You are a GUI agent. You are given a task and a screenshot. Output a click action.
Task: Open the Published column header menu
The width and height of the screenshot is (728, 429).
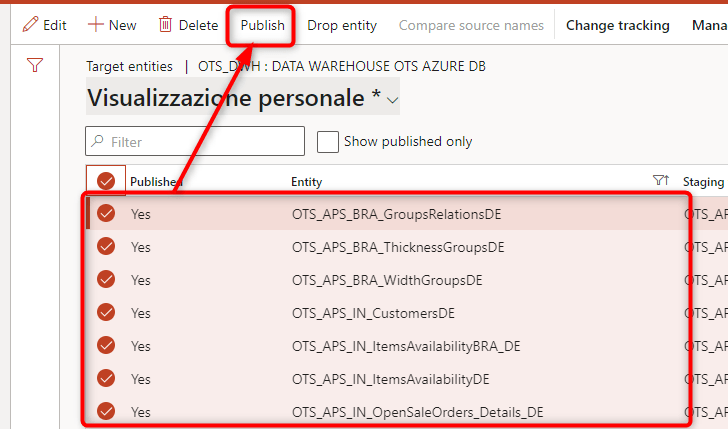(155, 182)
